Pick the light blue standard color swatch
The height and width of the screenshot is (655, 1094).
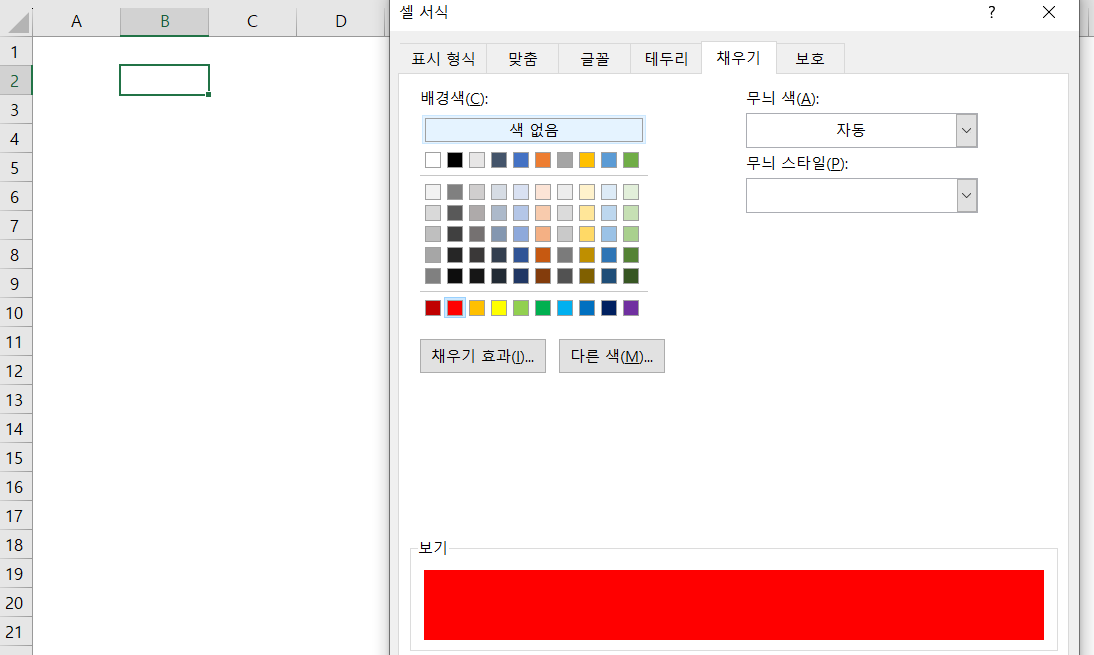tap(565, 308)
